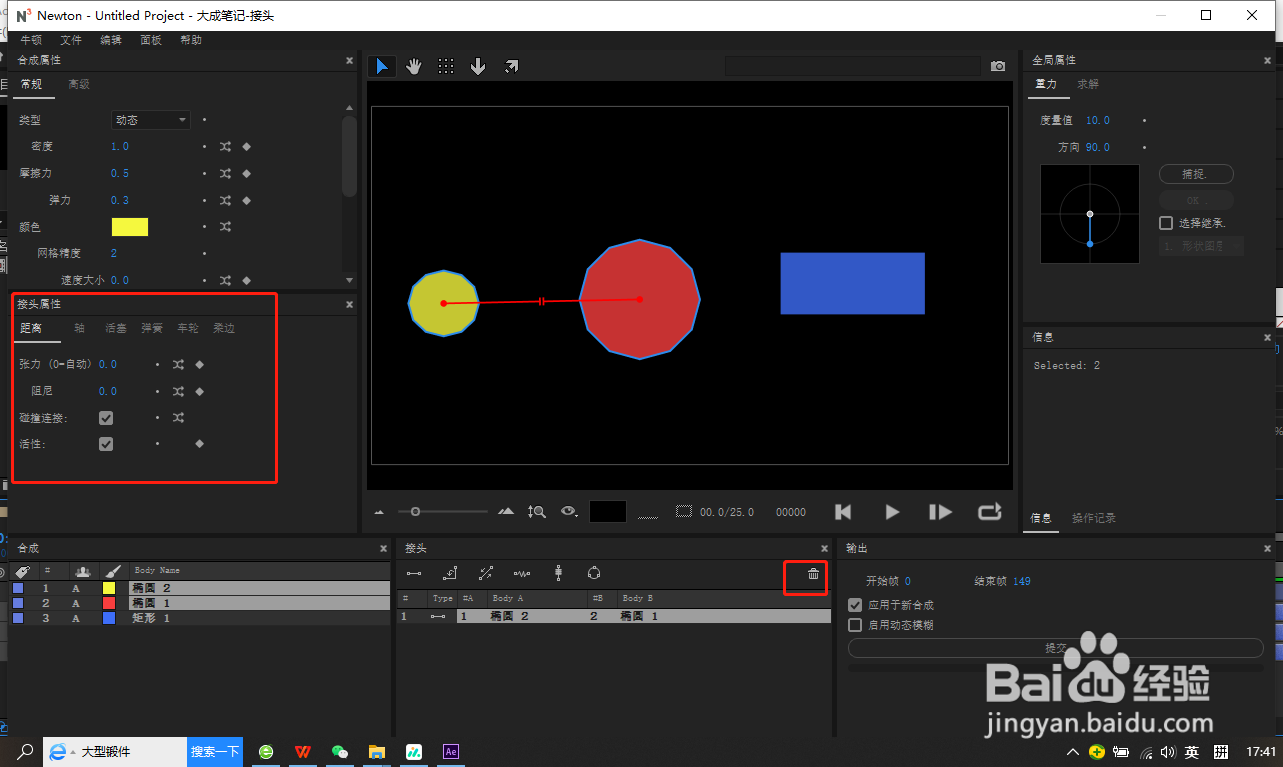Open the 类型 动态 dropdown
The image size is (1283, 767).
pyautogui.click(x=150, y=120)
